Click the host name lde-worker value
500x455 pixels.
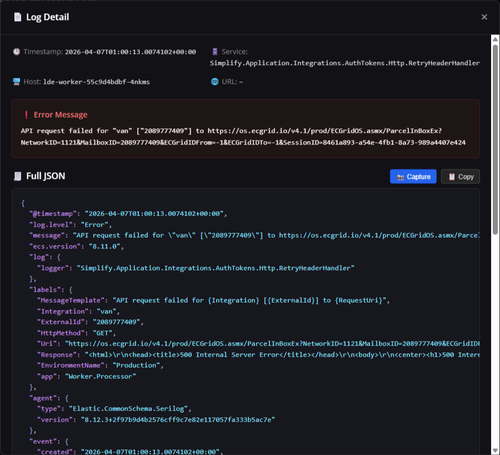[96, 82]
